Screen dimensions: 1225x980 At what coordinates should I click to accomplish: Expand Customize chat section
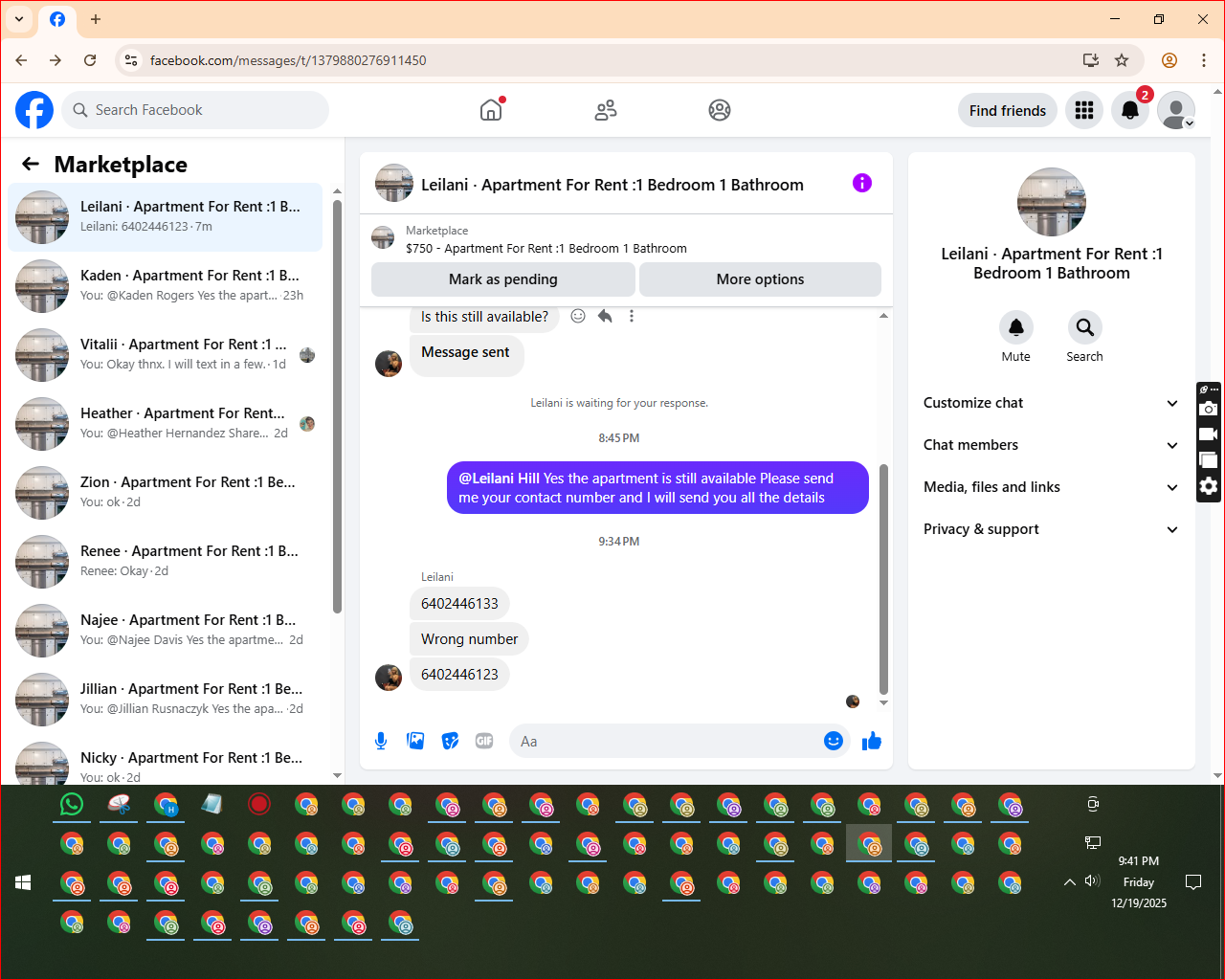tap(1051, 403)
